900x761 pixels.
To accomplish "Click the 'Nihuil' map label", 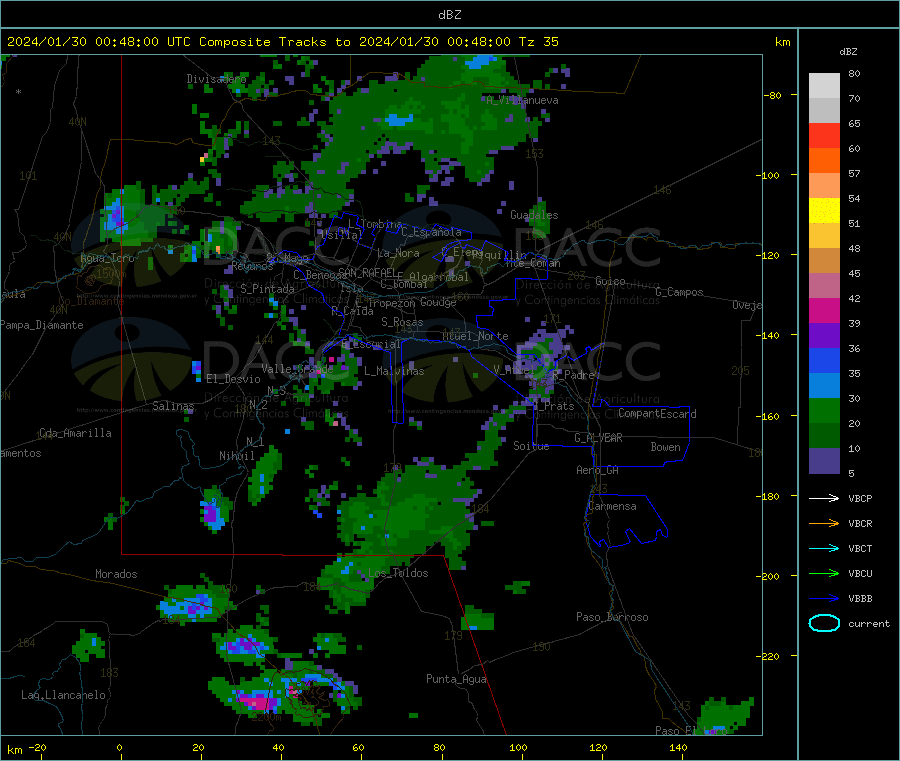I will (x=236, y=456).
